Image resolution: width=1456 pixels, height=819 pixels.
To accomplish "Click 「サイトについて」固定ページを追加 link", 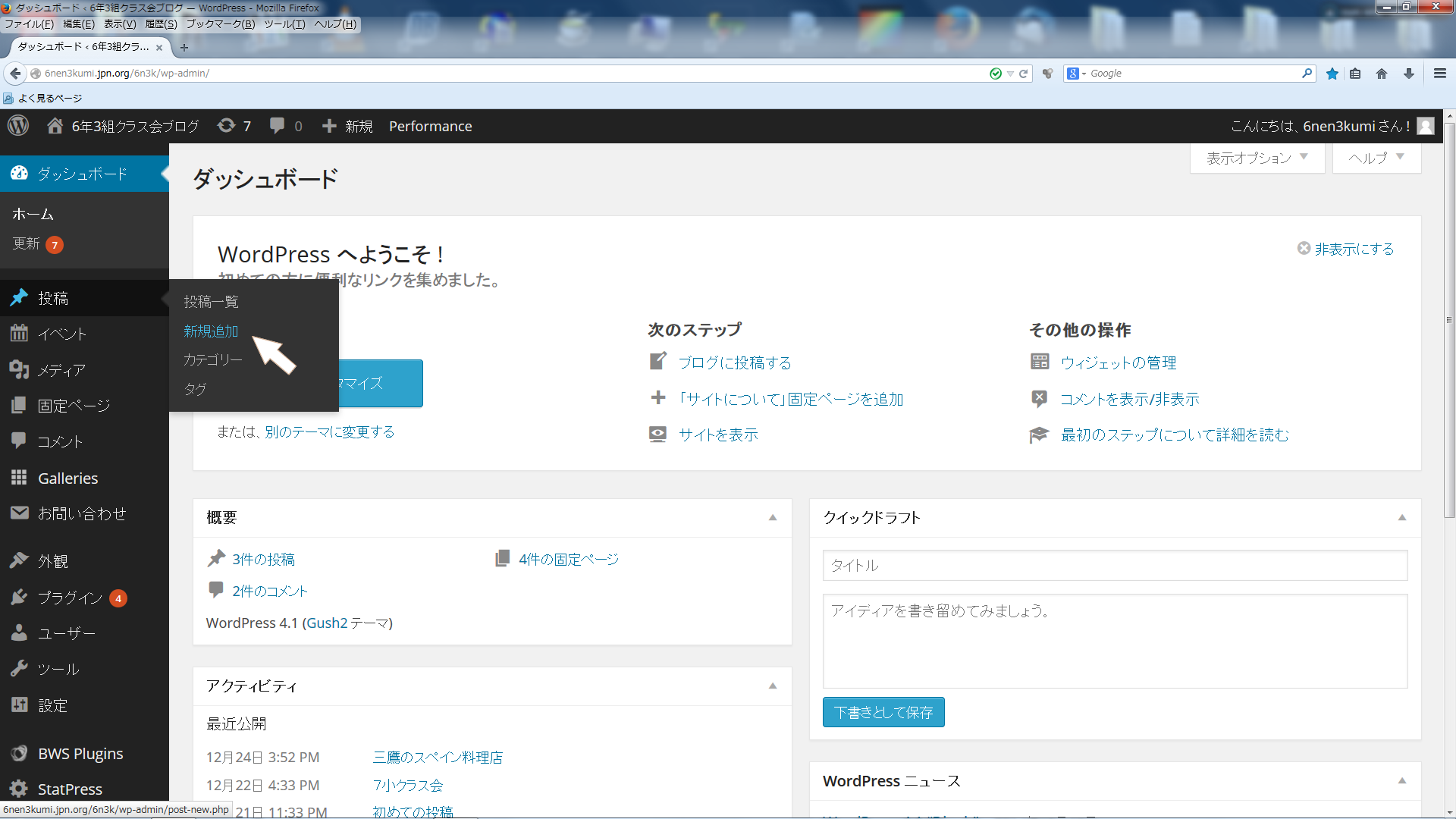I will (791, 399).
